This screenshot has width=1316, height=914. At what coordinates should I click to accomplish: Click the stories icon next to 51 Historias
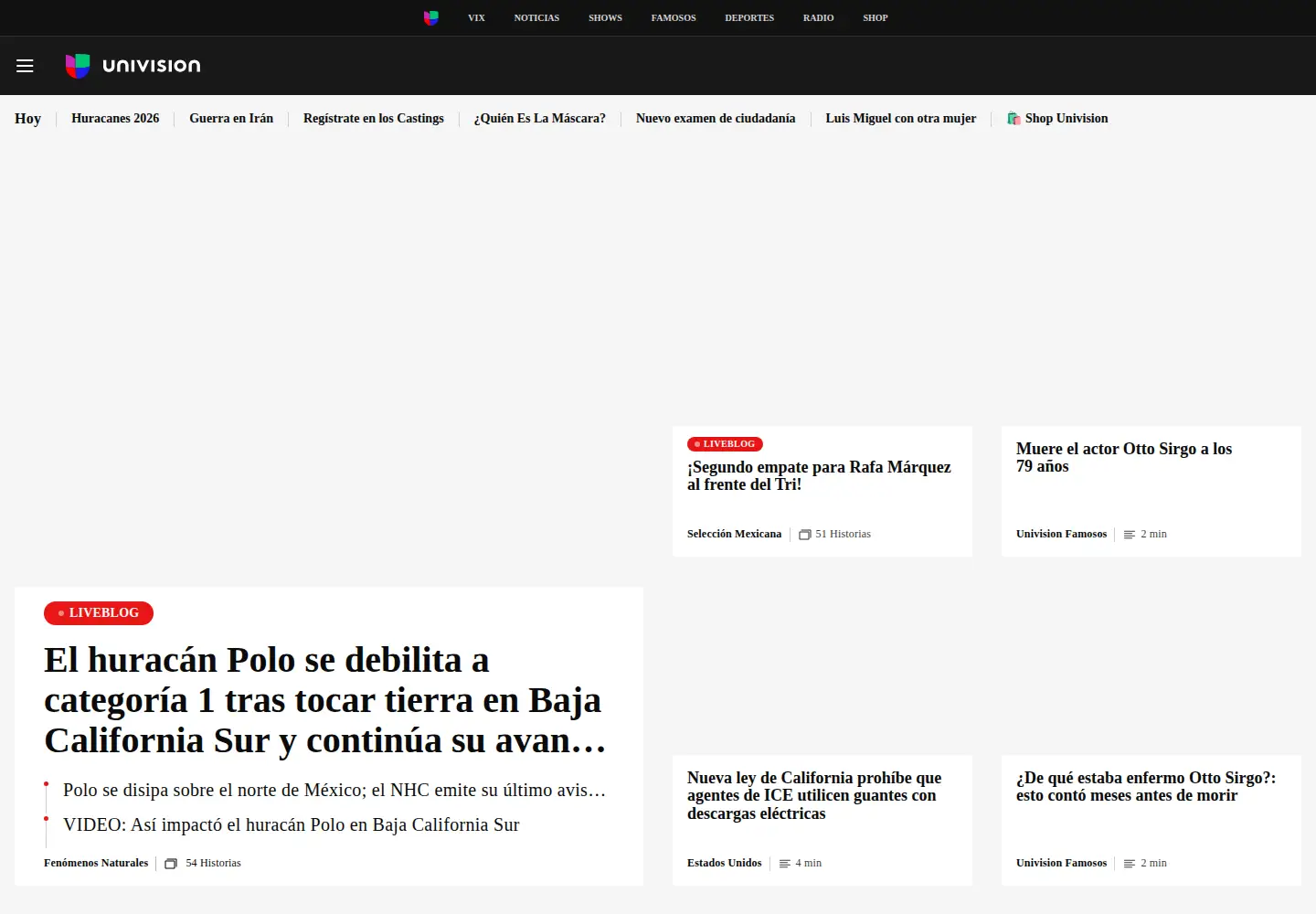pos(805,535)
